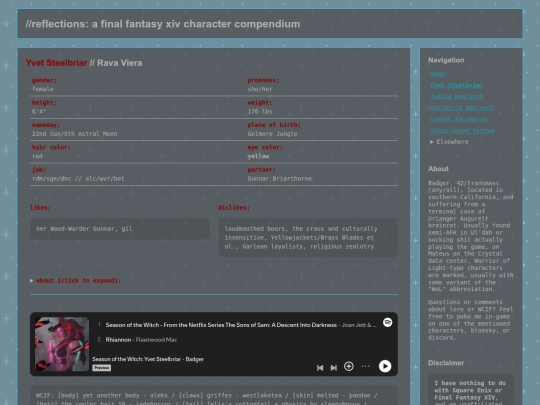
Task: Click the hair color value 'red'
Action: pyautogui.click(x=37, y=156)
